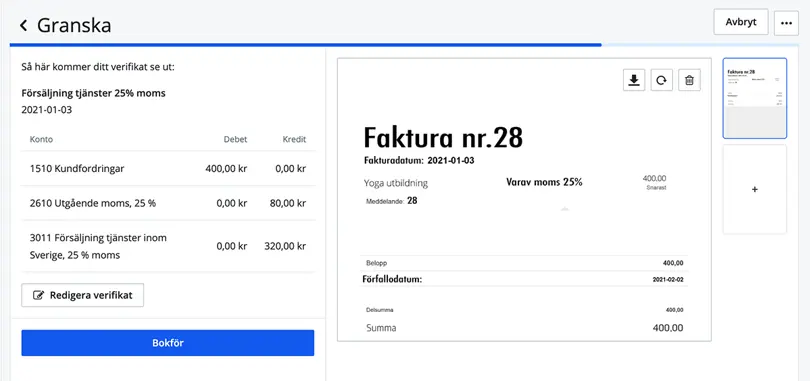Screen dimensions: 810x381
Task: Click the 320,00 kr credit value
Action: (x=285, y=246)
